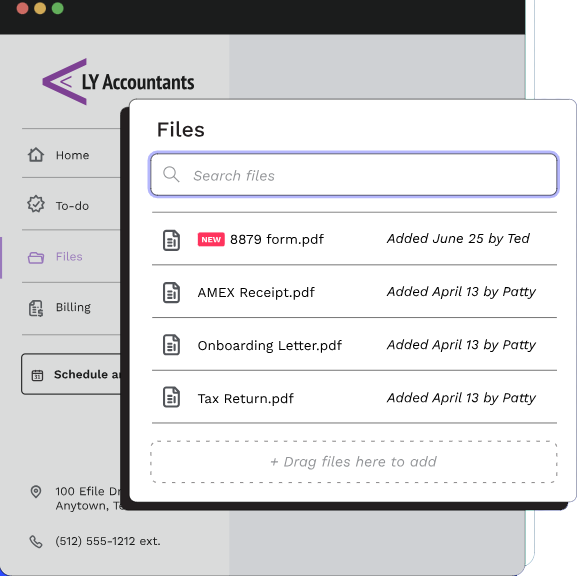This screenshot has width=584, height=576.
Task: Click the location pin icon
Action: click(36, 491)
